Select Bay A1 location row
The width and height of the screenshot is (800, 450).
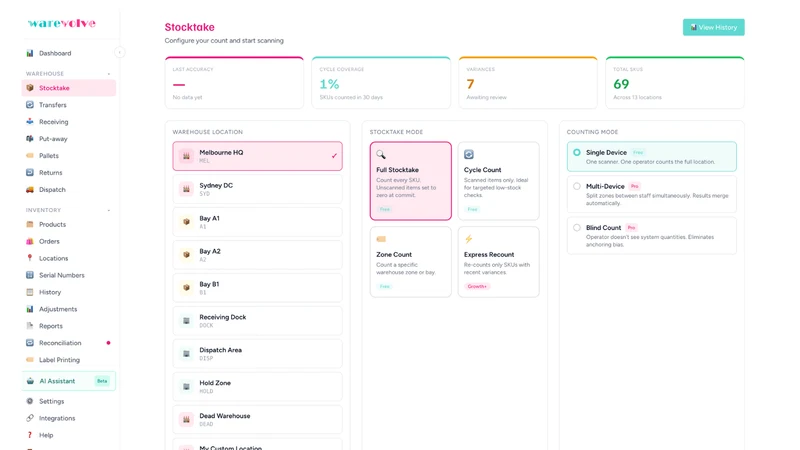258,222
